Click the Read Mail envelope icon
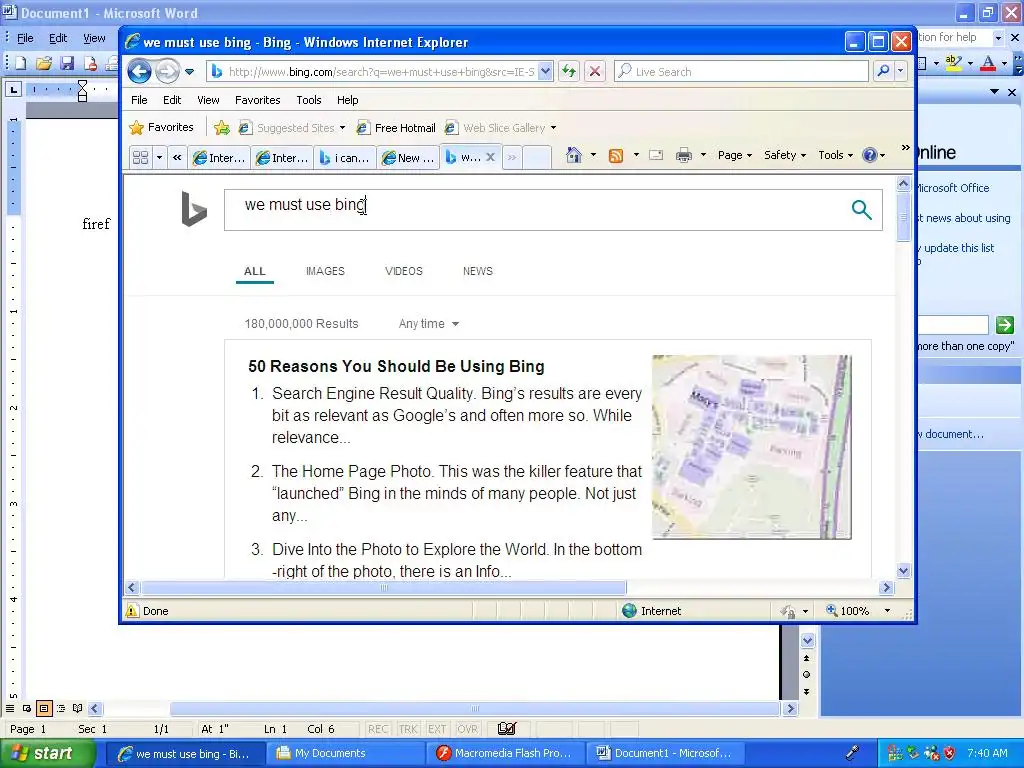Screen dimensions: 1024x768 pos(656,155)
